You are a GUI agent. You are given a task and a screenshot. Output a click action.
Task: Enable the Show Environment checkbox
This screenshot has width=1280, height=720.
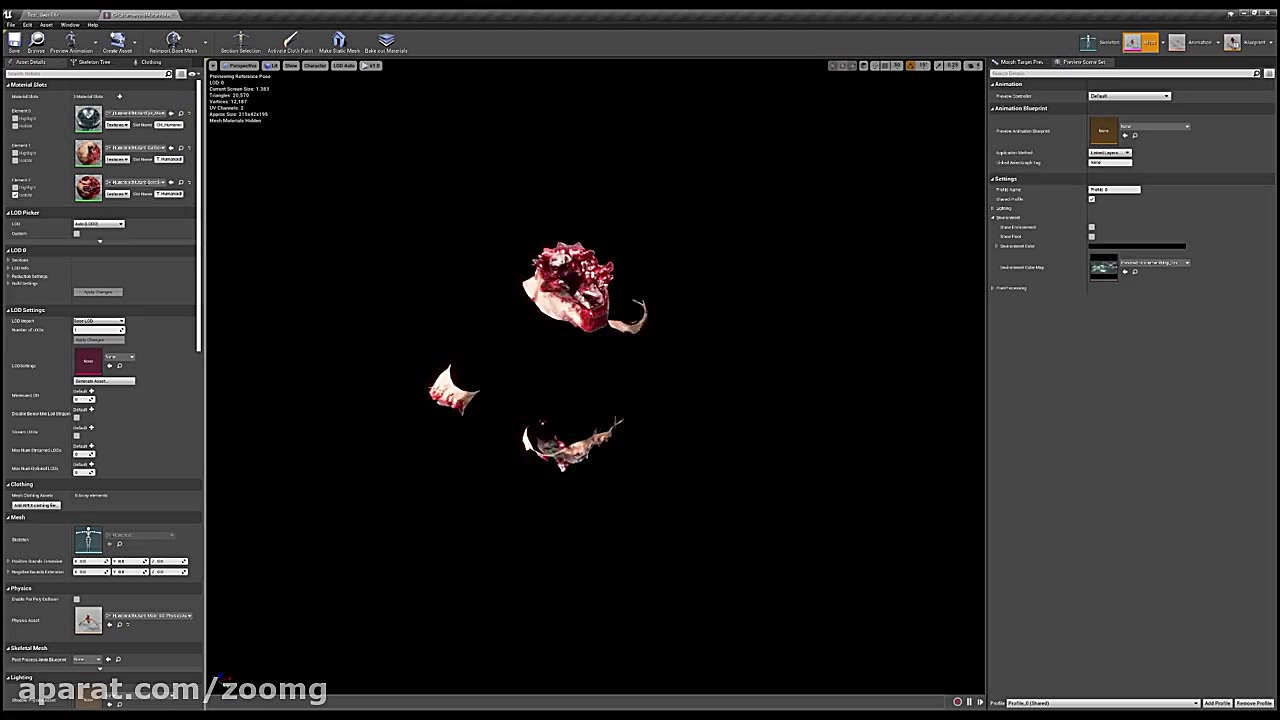1091,227
